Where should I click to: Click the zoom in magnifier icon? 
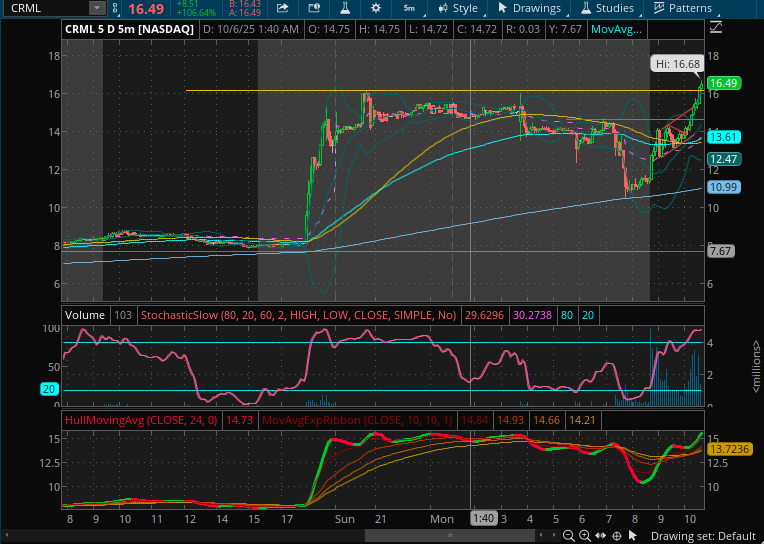click(x=584, y=536)
